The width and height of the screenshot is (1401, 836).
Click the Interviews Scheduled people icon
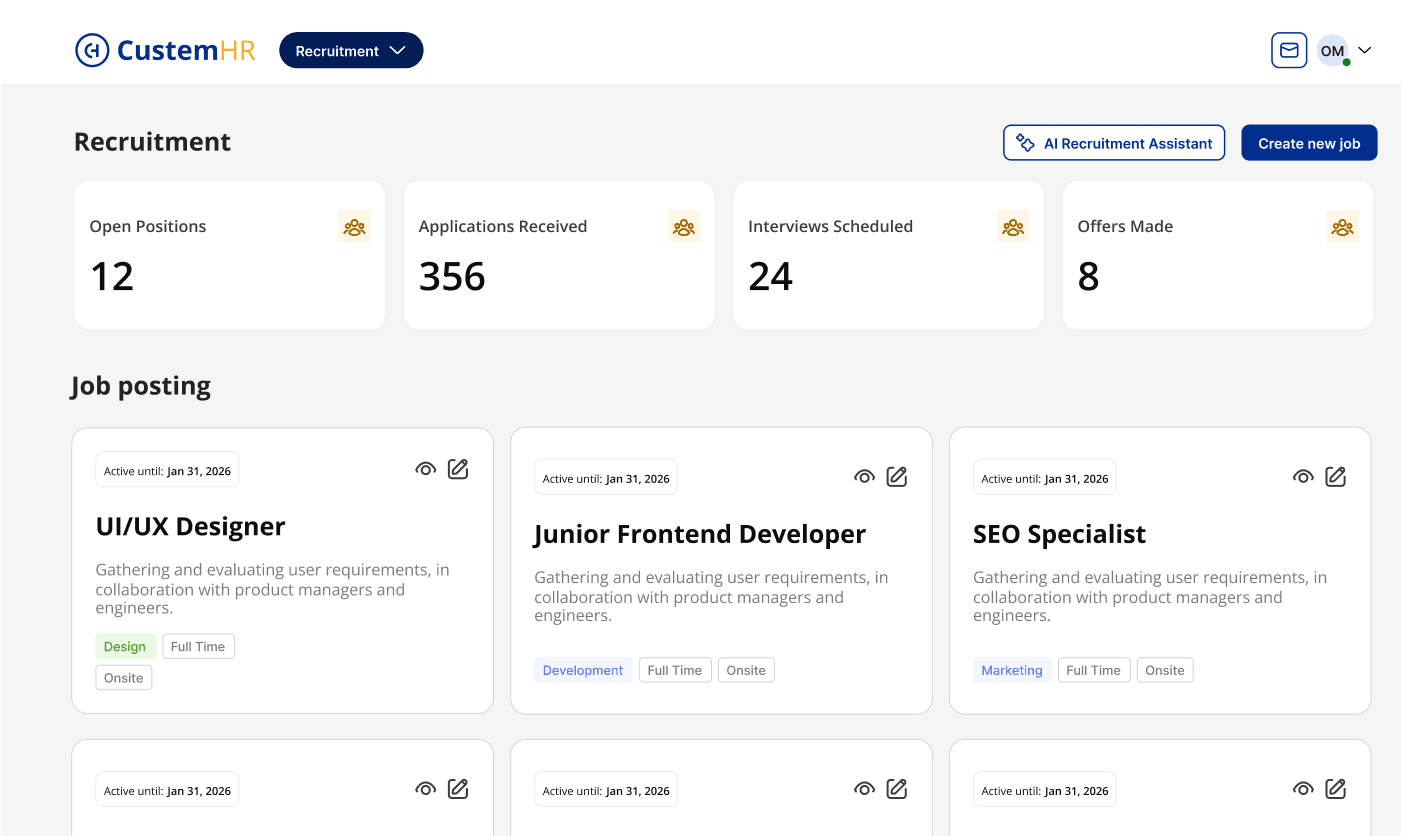coord(1013,227)
